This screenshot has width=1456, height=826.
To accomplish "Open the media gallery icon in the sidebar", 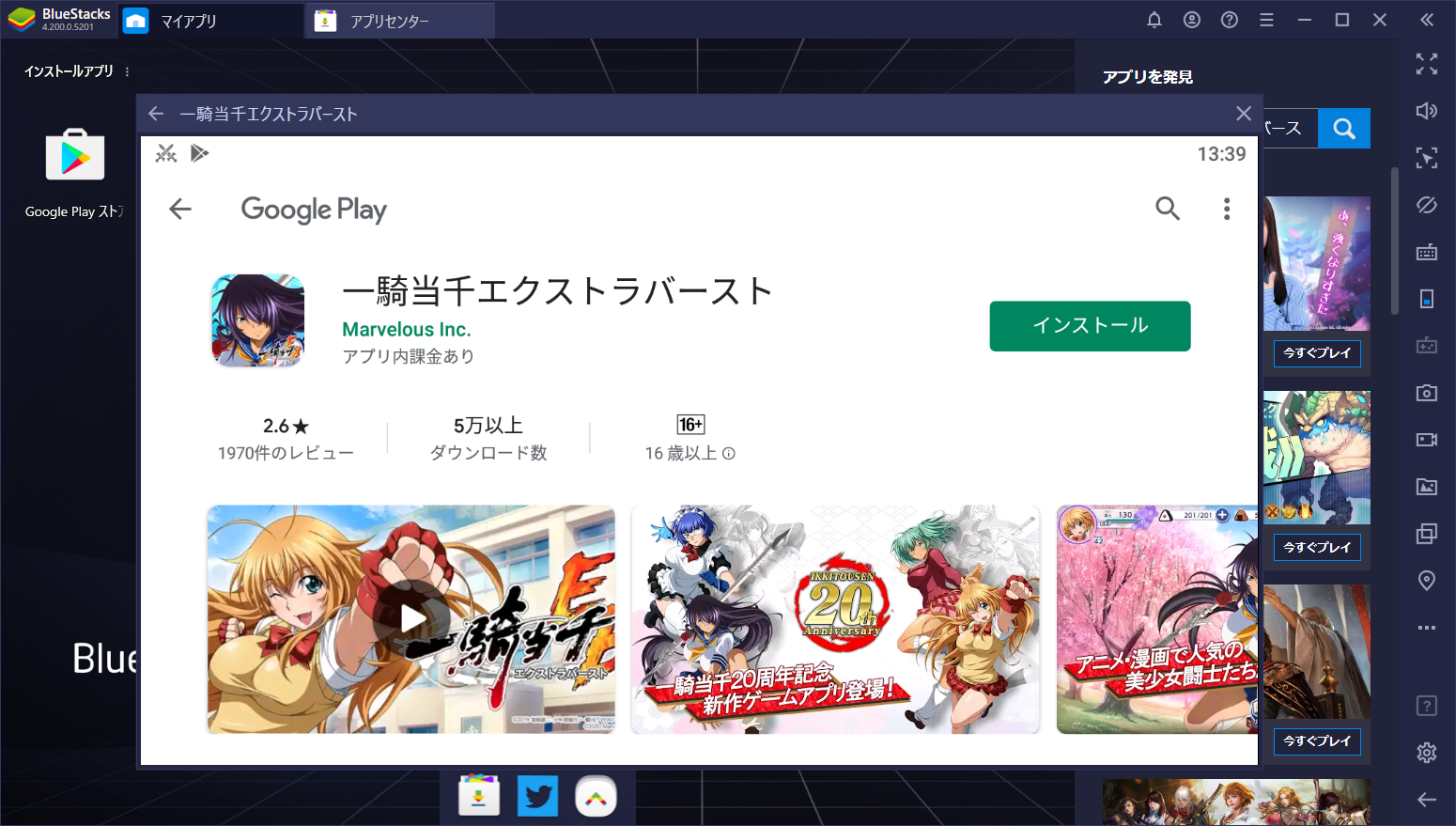I will [1427, 487].
